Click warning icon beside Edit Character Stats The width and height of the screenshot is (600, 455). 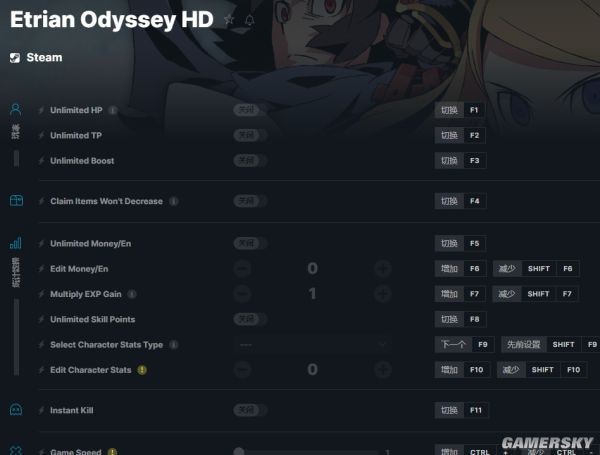142,370
